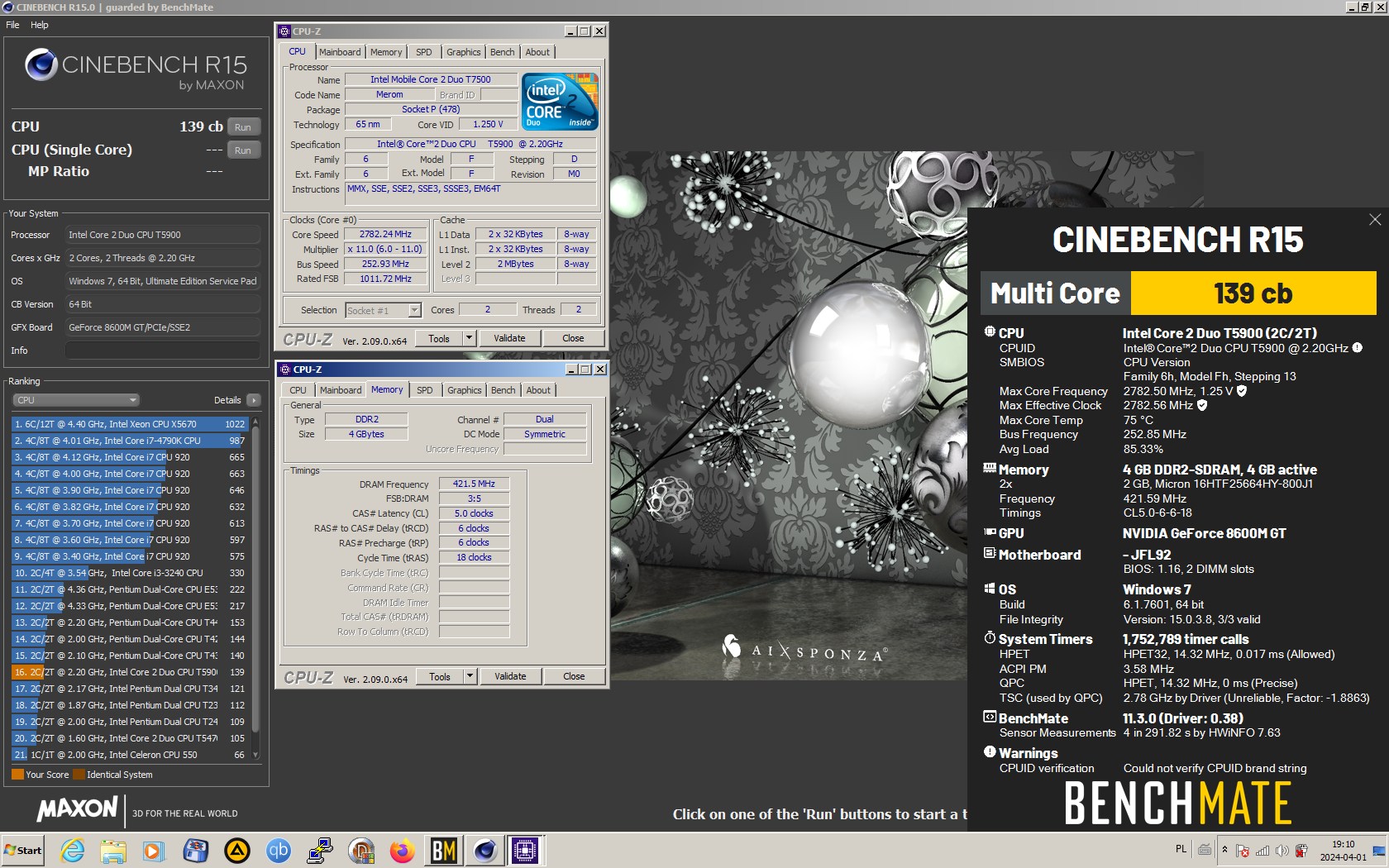Screen dimensions: 1389x868
Task: Open the AIMP yellow triangle taskbar icon
Action: [237, 851]
